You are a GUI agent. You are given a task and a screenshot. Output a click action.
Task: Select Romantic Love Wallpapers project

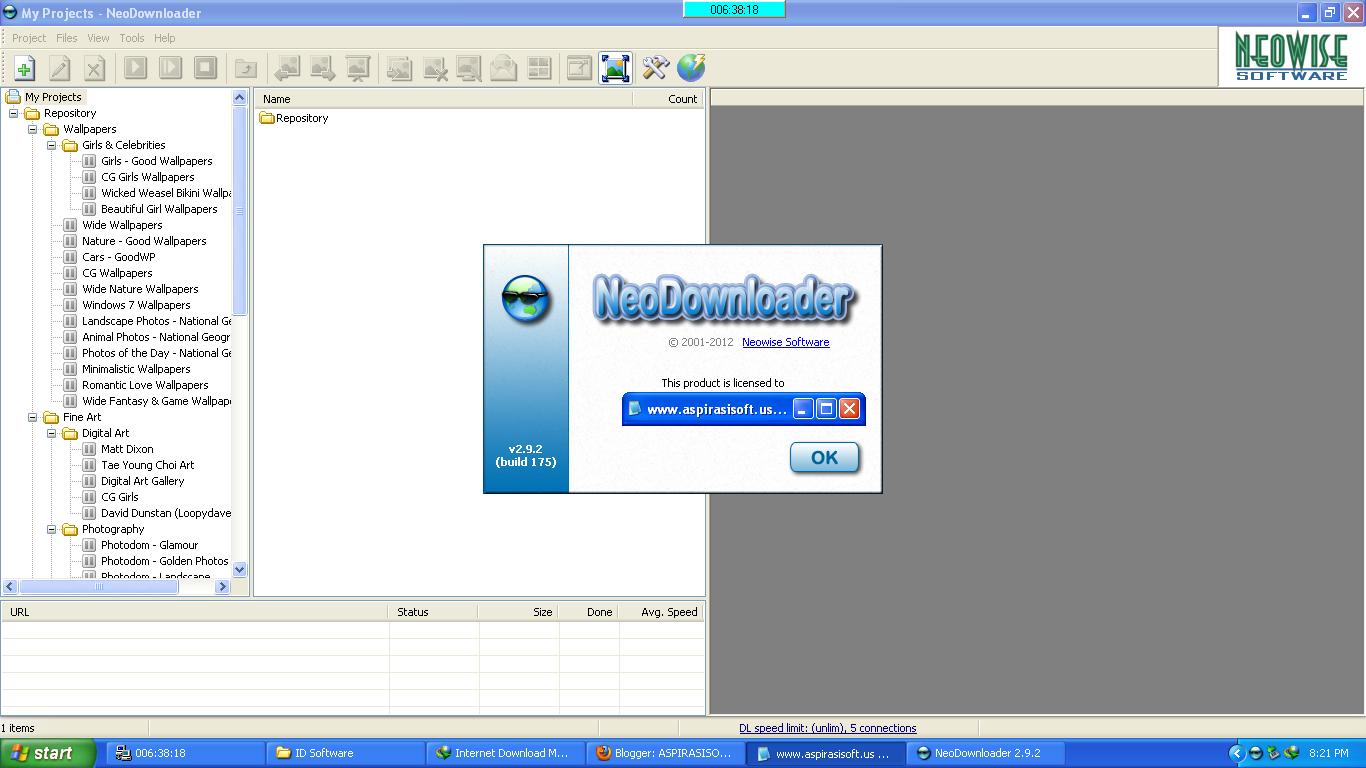(145, 385)
